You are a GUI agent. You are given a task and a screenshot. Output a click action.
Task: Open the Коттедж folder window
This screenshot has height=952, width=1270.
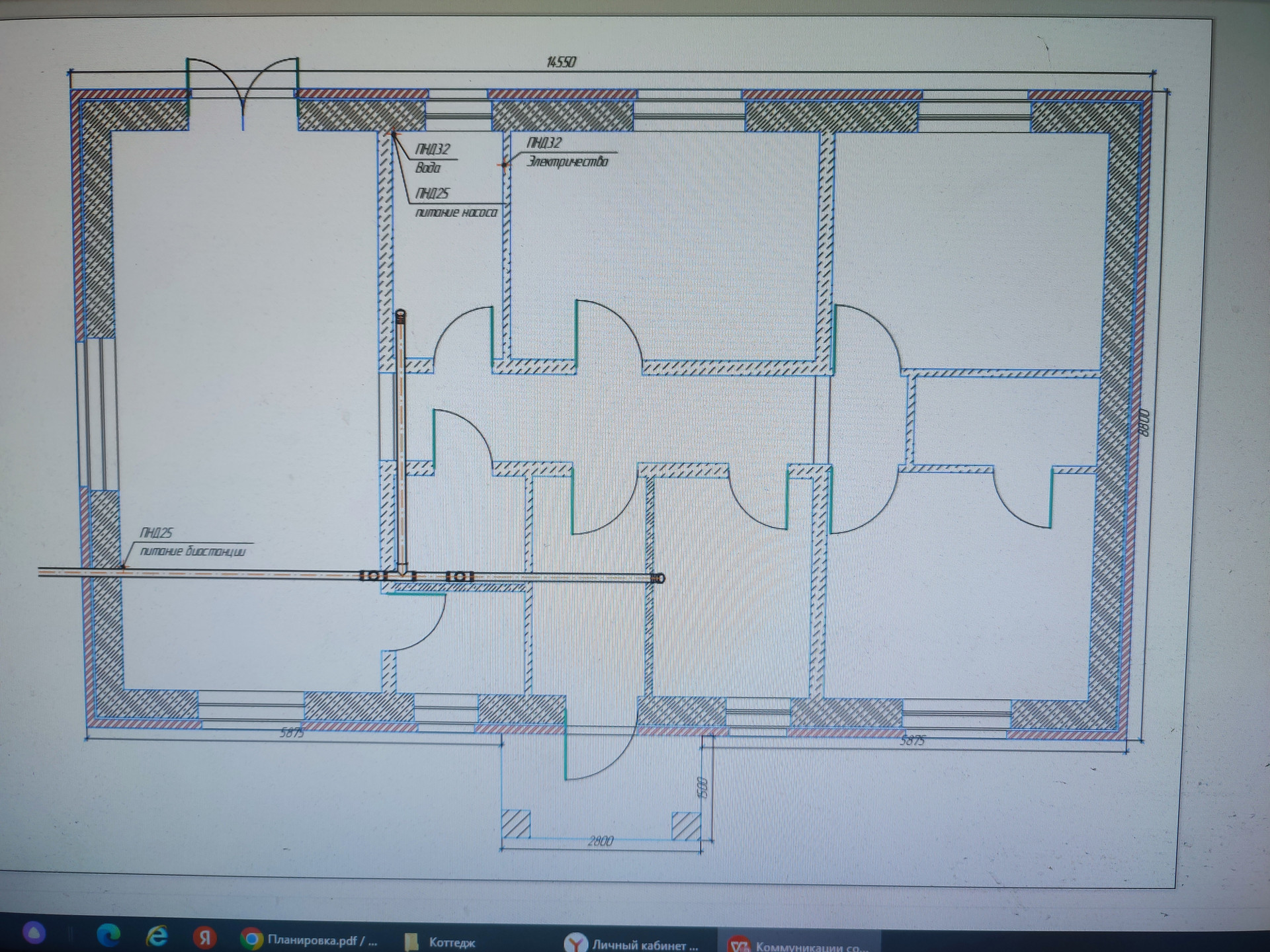pos(440,942)
